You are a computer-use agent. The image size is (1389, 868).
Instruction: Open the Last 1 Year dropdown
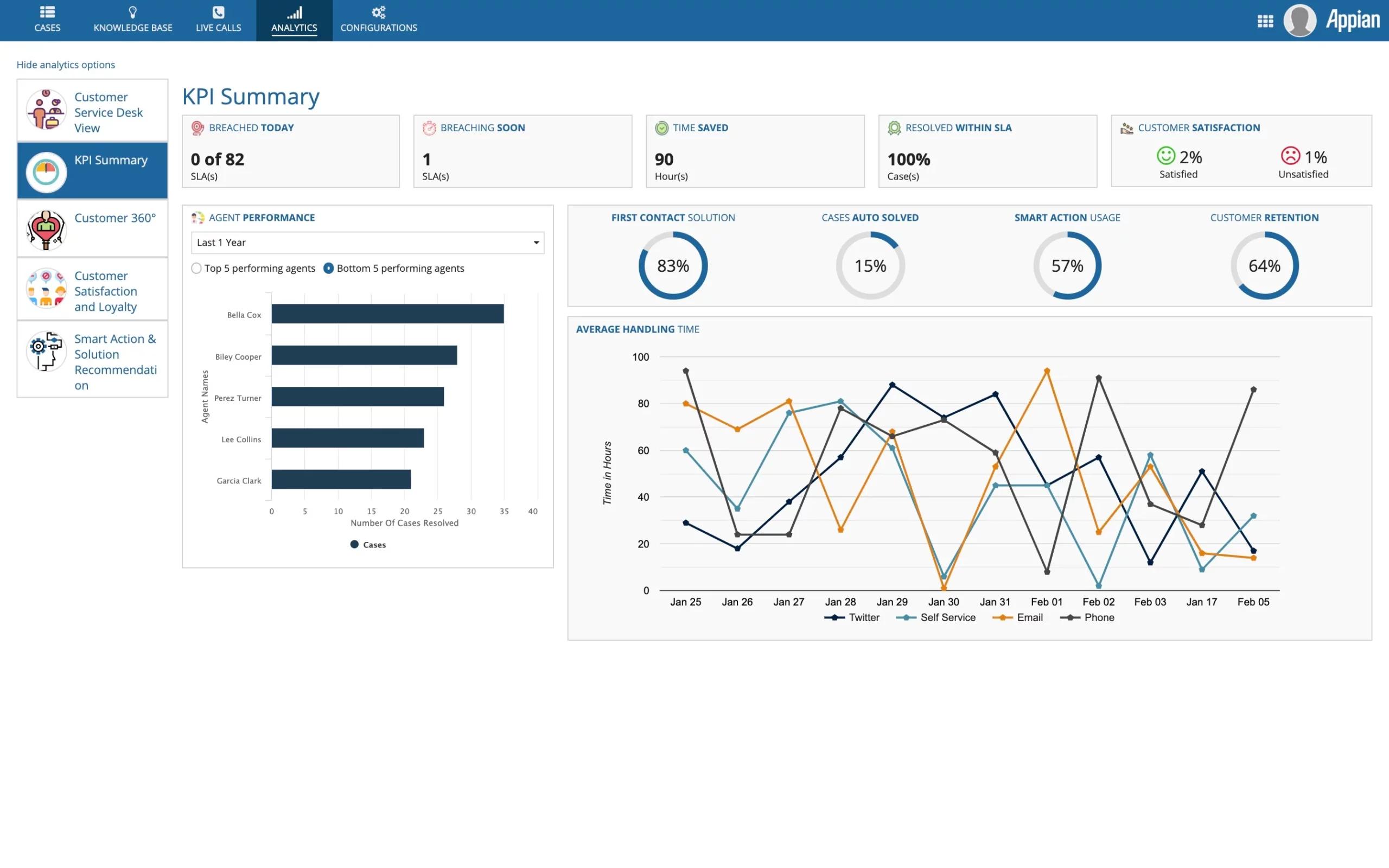pyautogui.click(x=367, y=242)
